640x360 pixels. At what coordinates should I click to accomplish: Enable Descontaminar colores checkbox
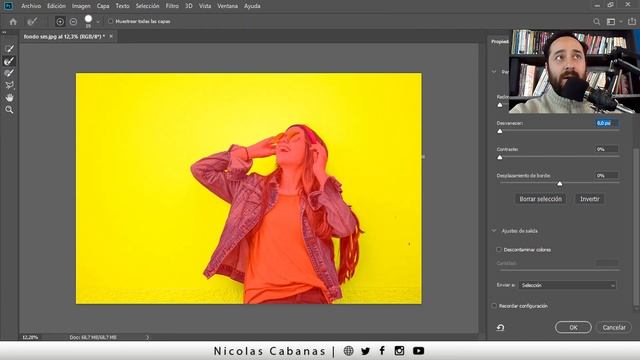click(499, 249)
